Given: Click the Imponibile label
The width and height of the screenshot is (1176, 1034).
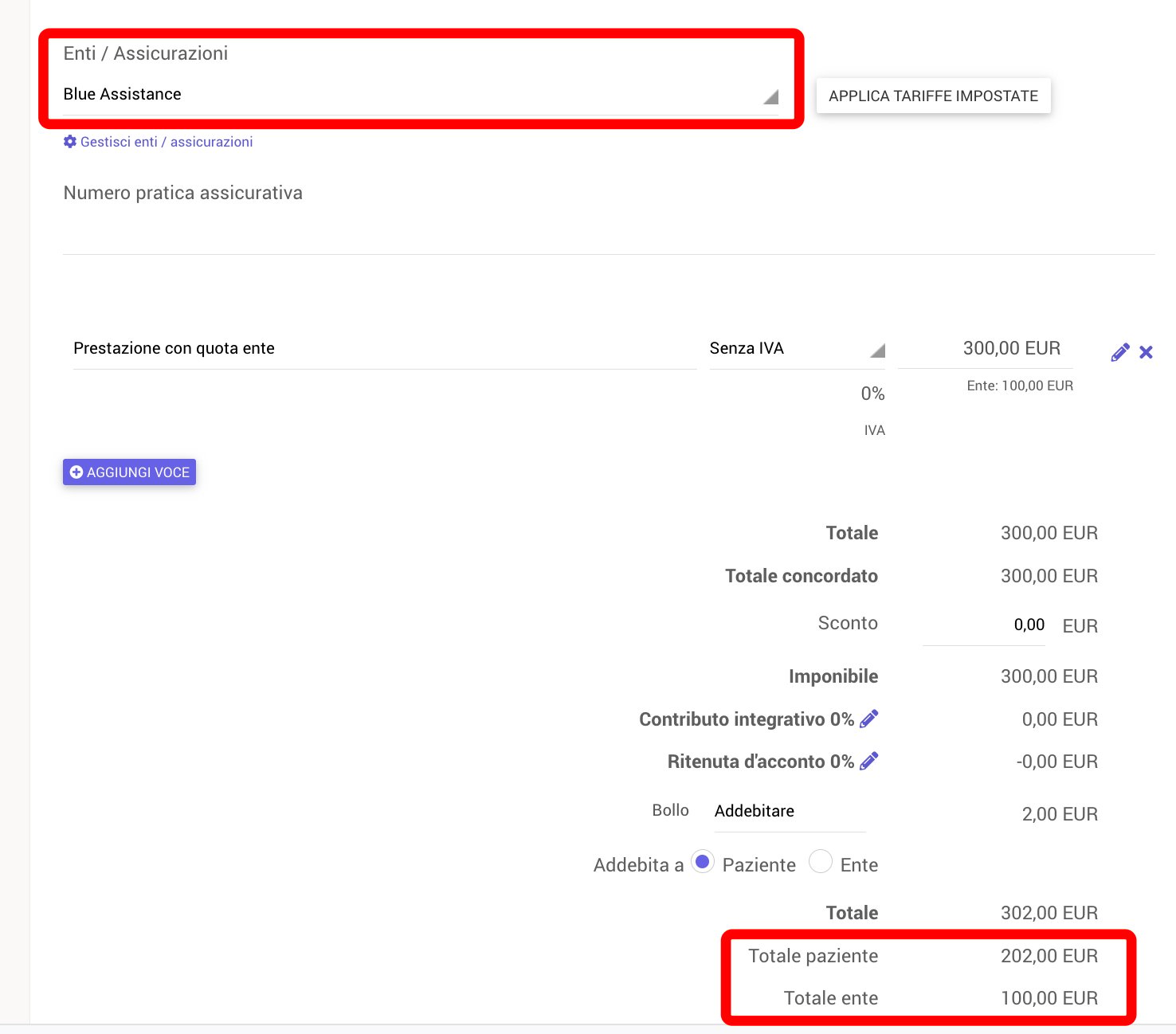Looking at the screenshot, I should (x=833, y=676).
